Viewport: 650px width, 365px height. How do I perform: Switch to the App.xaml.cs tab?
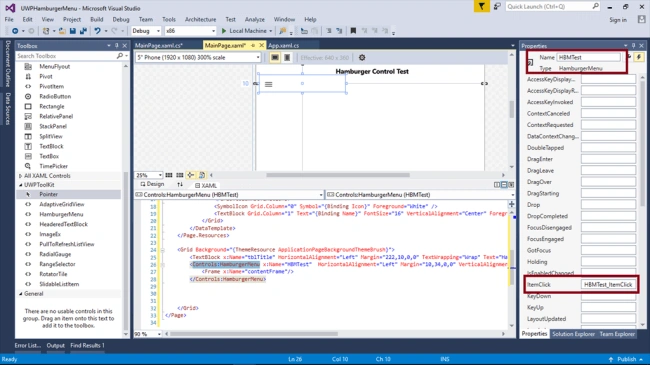tap(284, 45)
